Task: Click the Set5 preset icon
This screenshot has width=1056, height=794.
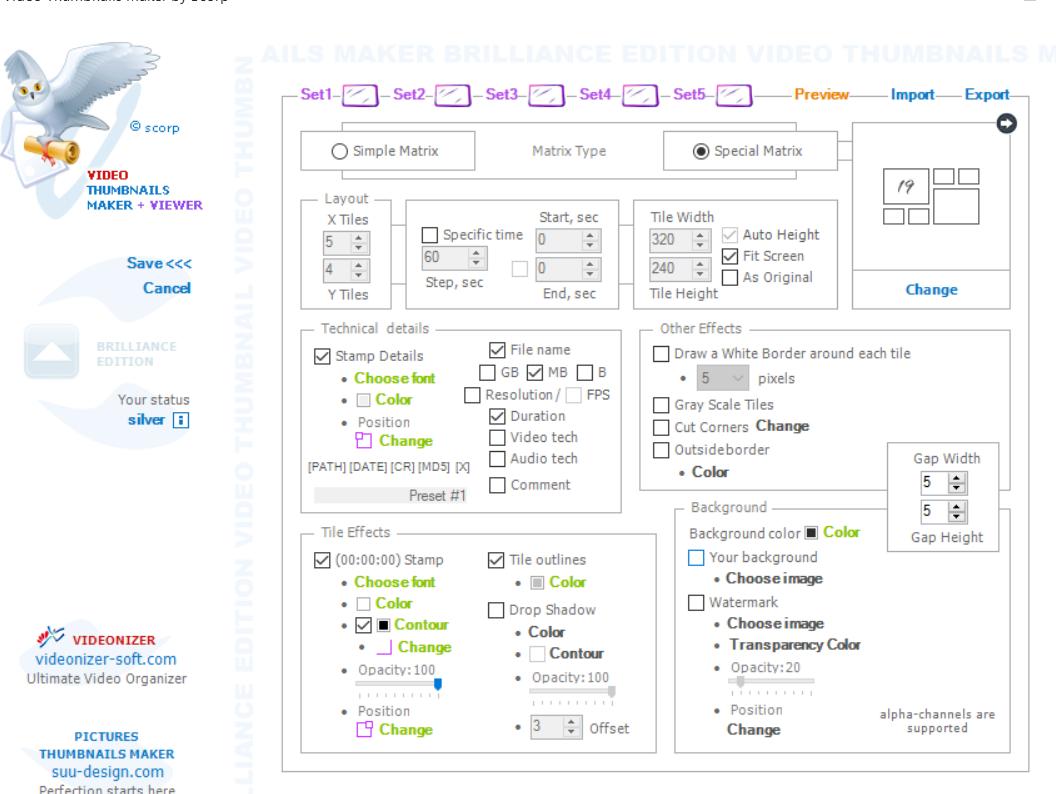Action: tap(735, 96)
